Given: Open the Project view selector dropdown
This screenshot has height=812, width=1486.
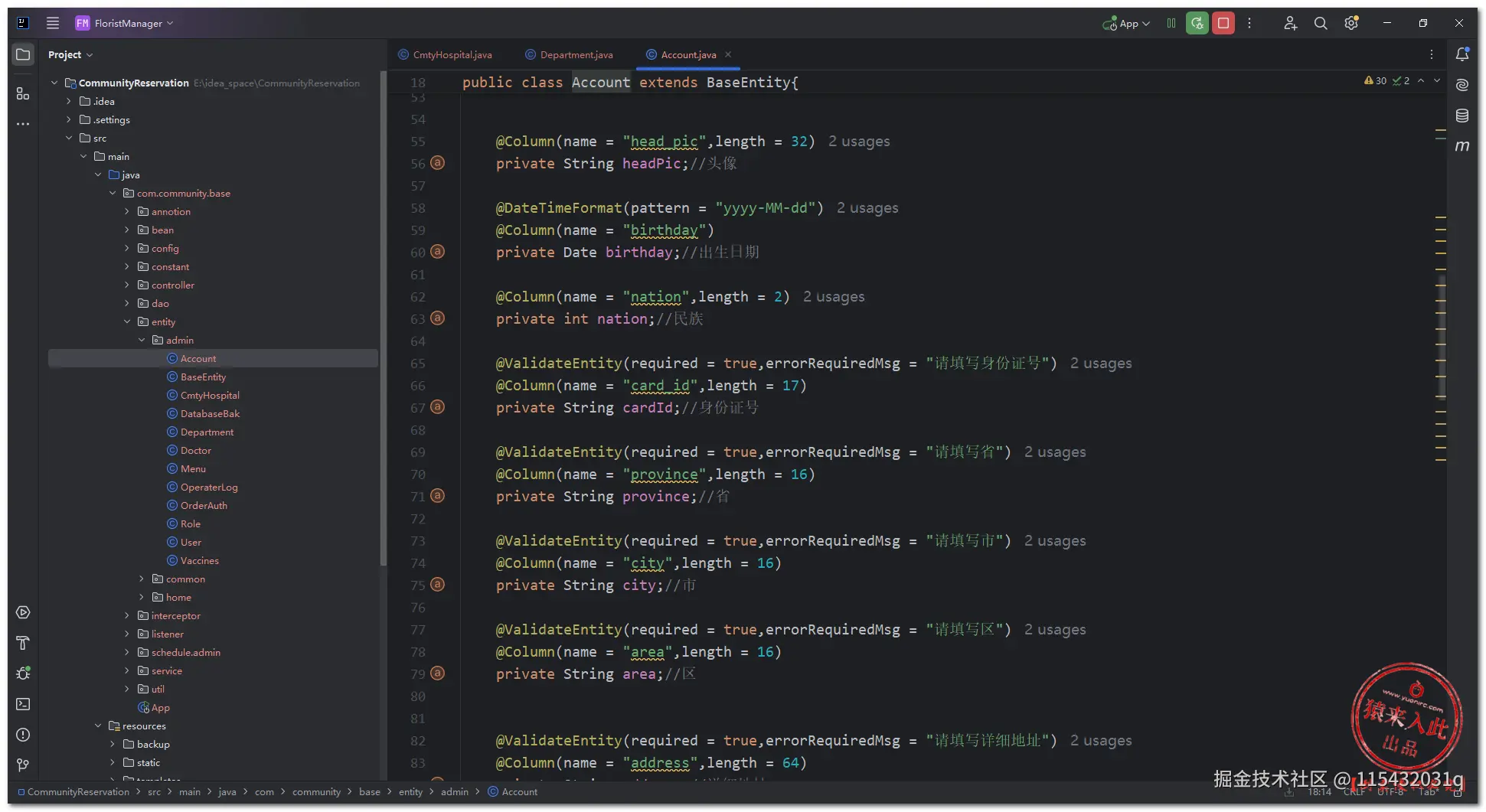Looking at the screenshot, I should tap(70, 54).
